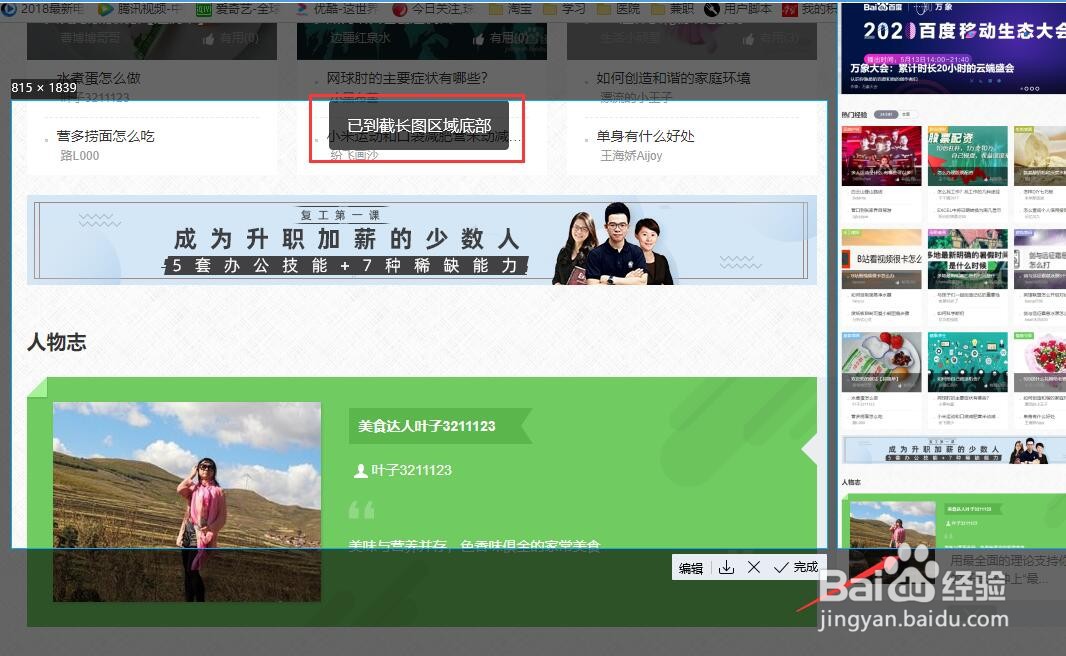Click the 美食达人叶子3211123 ribbon title
Viewport: 1066px width, 656px height.
[x=439, y=426]
